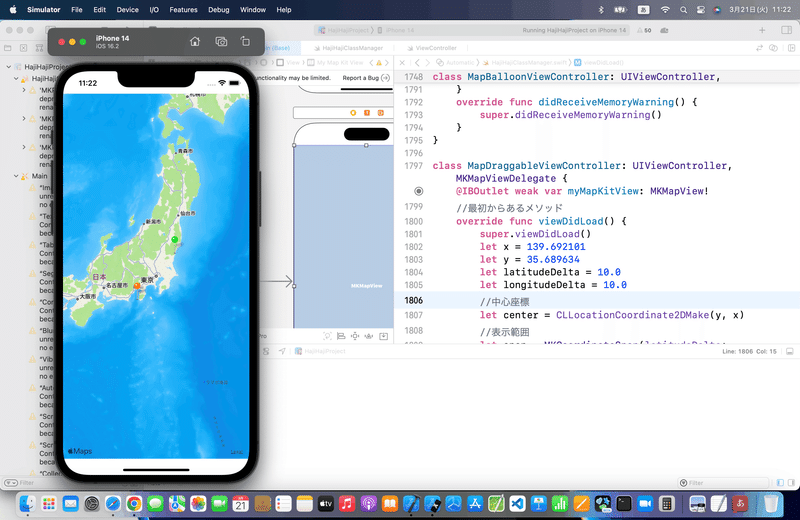Open the Features menu
This screenshot has width=800, height=520.
(183, 10)
